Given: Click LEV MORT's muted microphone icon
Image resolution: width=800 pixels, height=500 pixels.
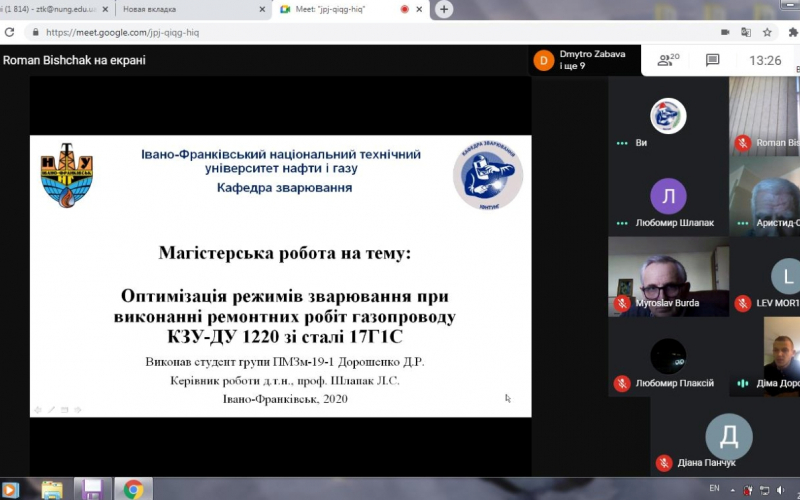Looking at the screenshot, I should 742,302.
